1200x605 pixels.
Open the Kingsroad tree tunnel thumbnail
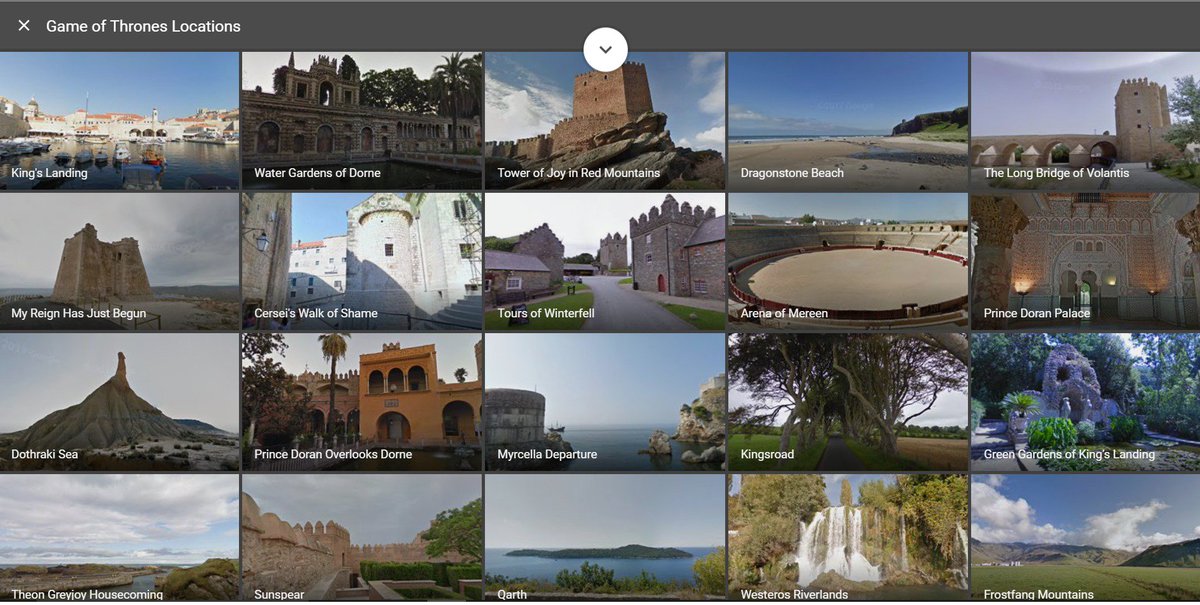[848, 402]
